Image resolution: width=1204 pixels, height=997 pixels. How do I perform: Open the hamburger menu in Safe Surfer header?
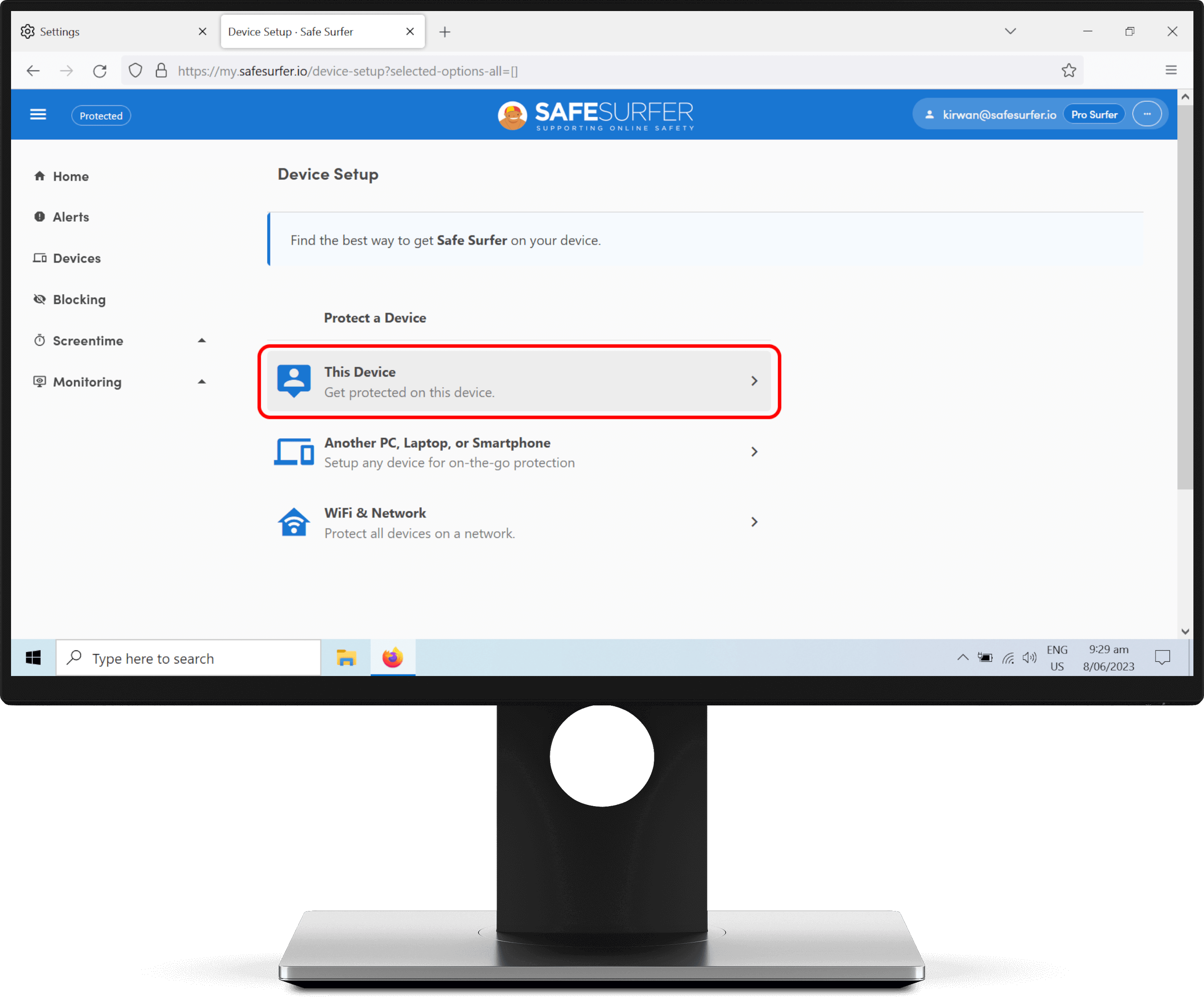[38, 115]
